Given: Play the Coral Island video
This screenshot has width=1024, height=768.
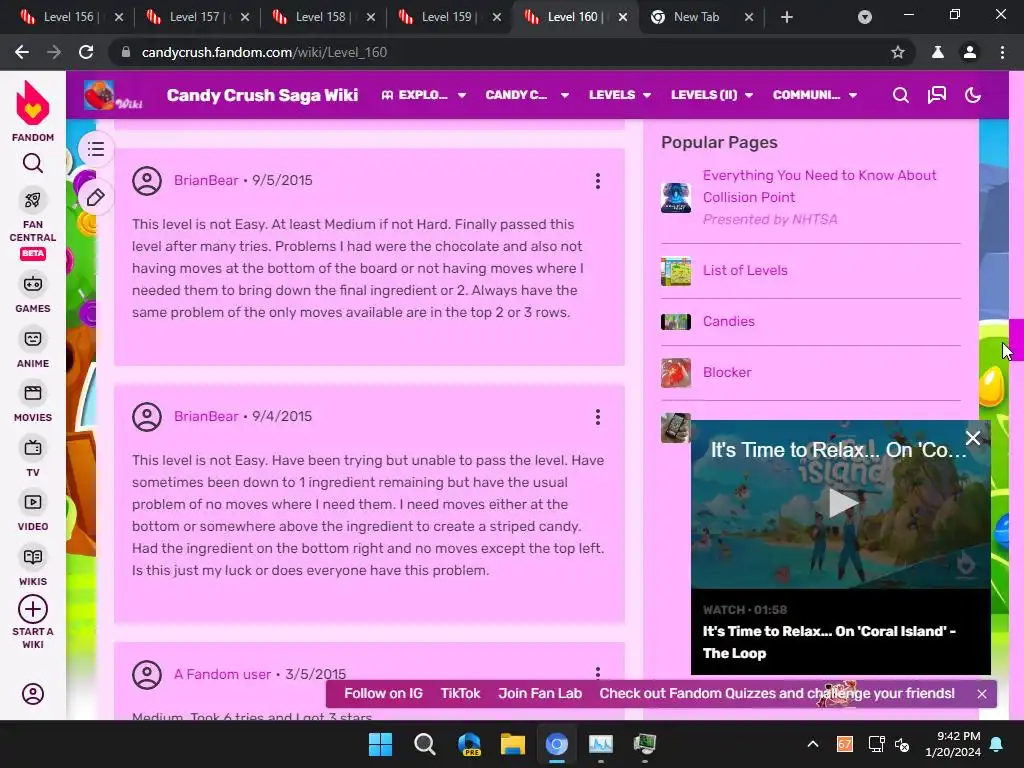Looking at the screenshot, I should click(x=841, y=503).
